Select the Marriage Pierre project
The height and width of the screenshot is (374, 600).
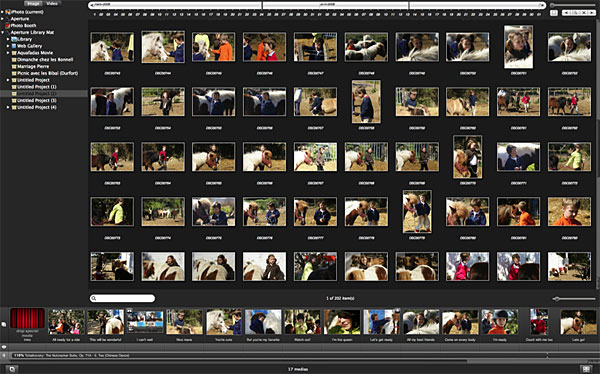coord(33,67)
